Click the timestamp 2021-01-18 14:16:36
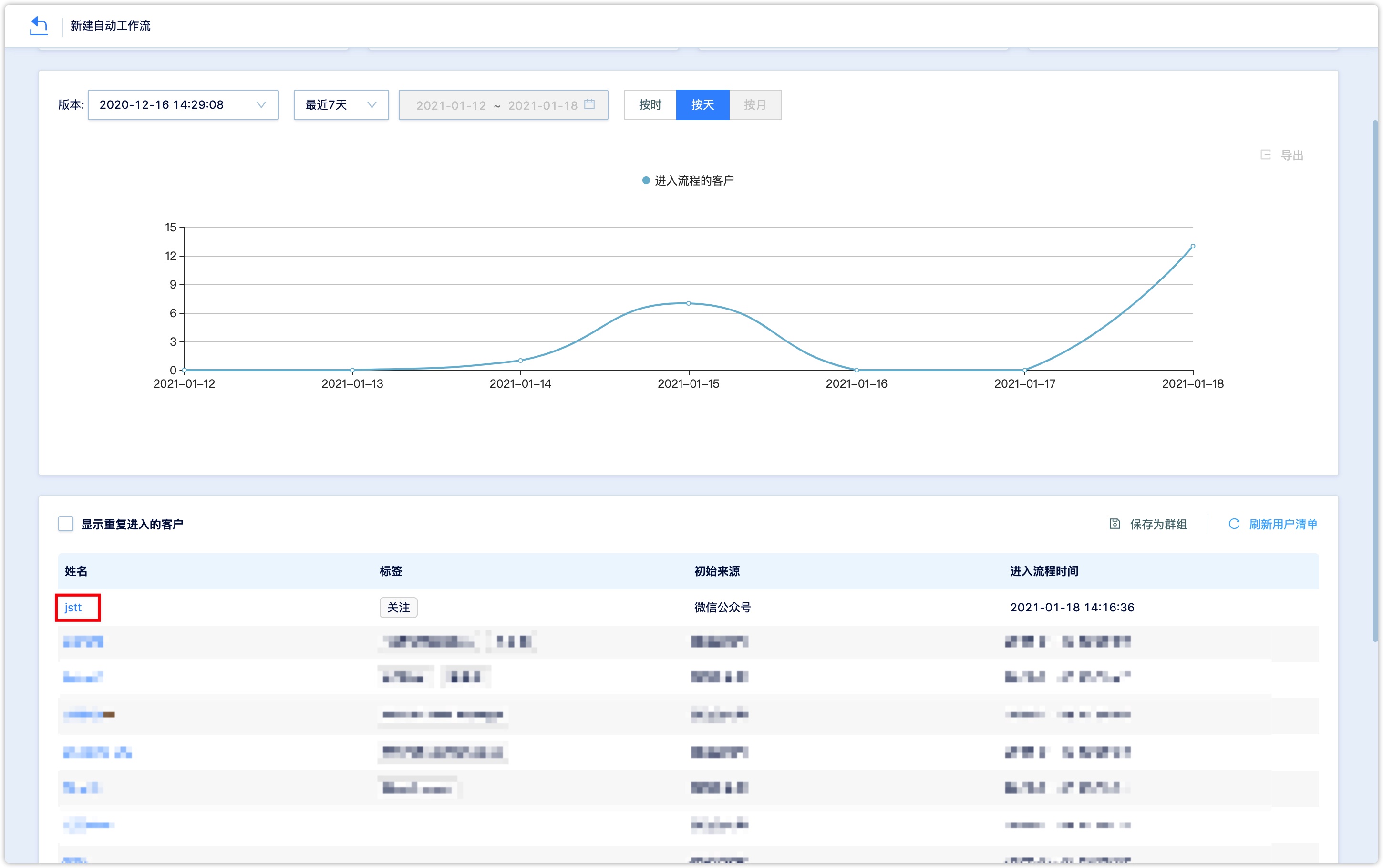This screenshot has width=1383, height=868. pos(1072,608)
